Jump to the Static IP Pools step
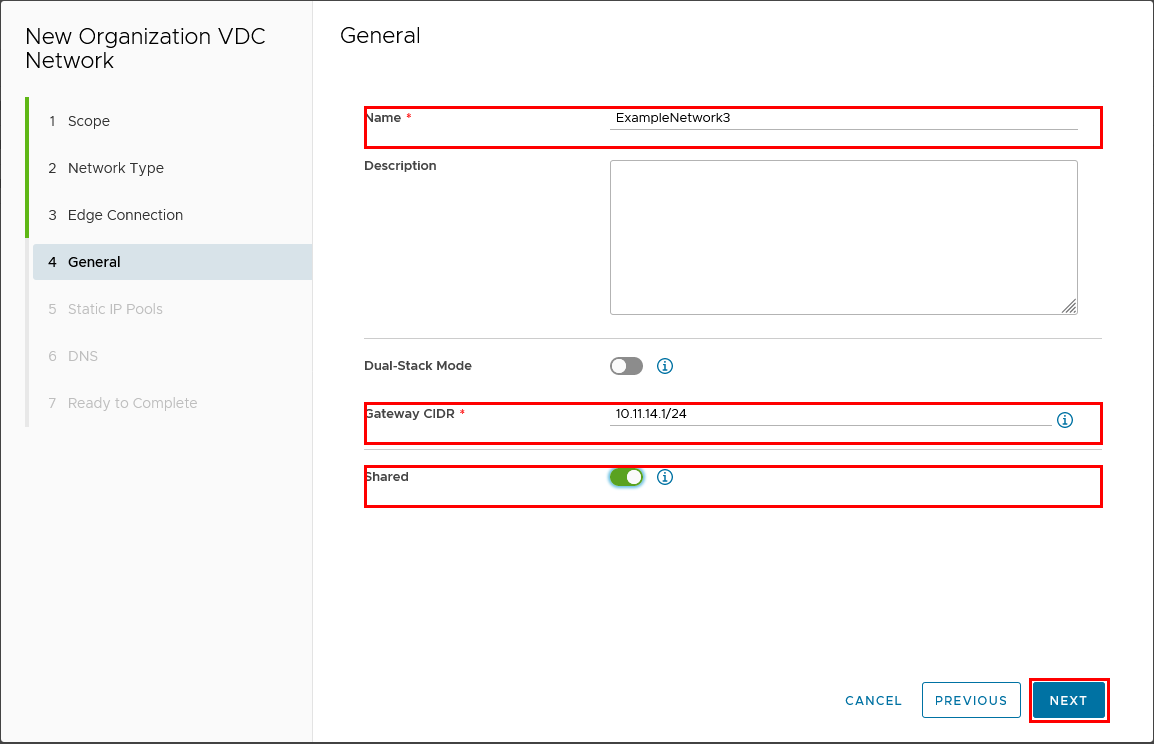Viewport: 1154px width, 744px height. click(115, 309)
